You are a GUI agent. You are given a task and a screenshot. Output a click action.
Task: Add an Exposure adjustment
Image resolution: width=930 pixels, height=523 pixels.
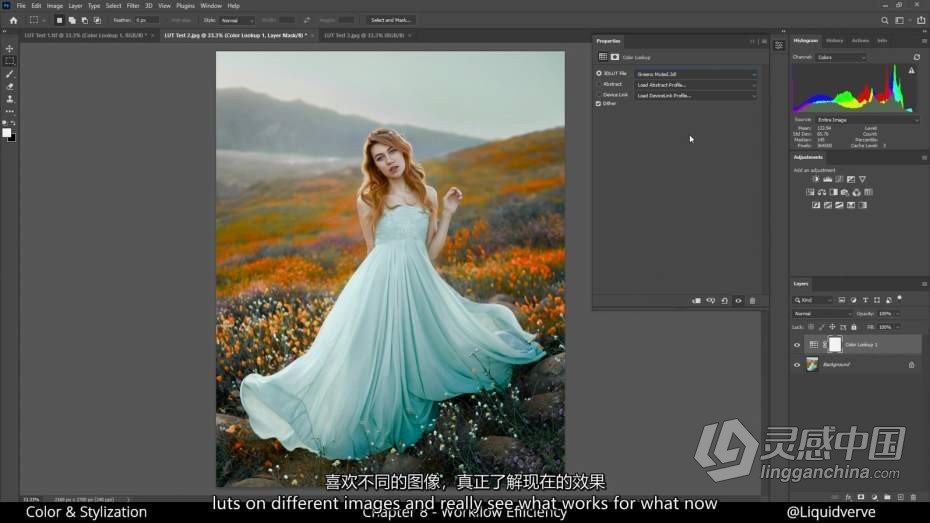click(851, 179)
